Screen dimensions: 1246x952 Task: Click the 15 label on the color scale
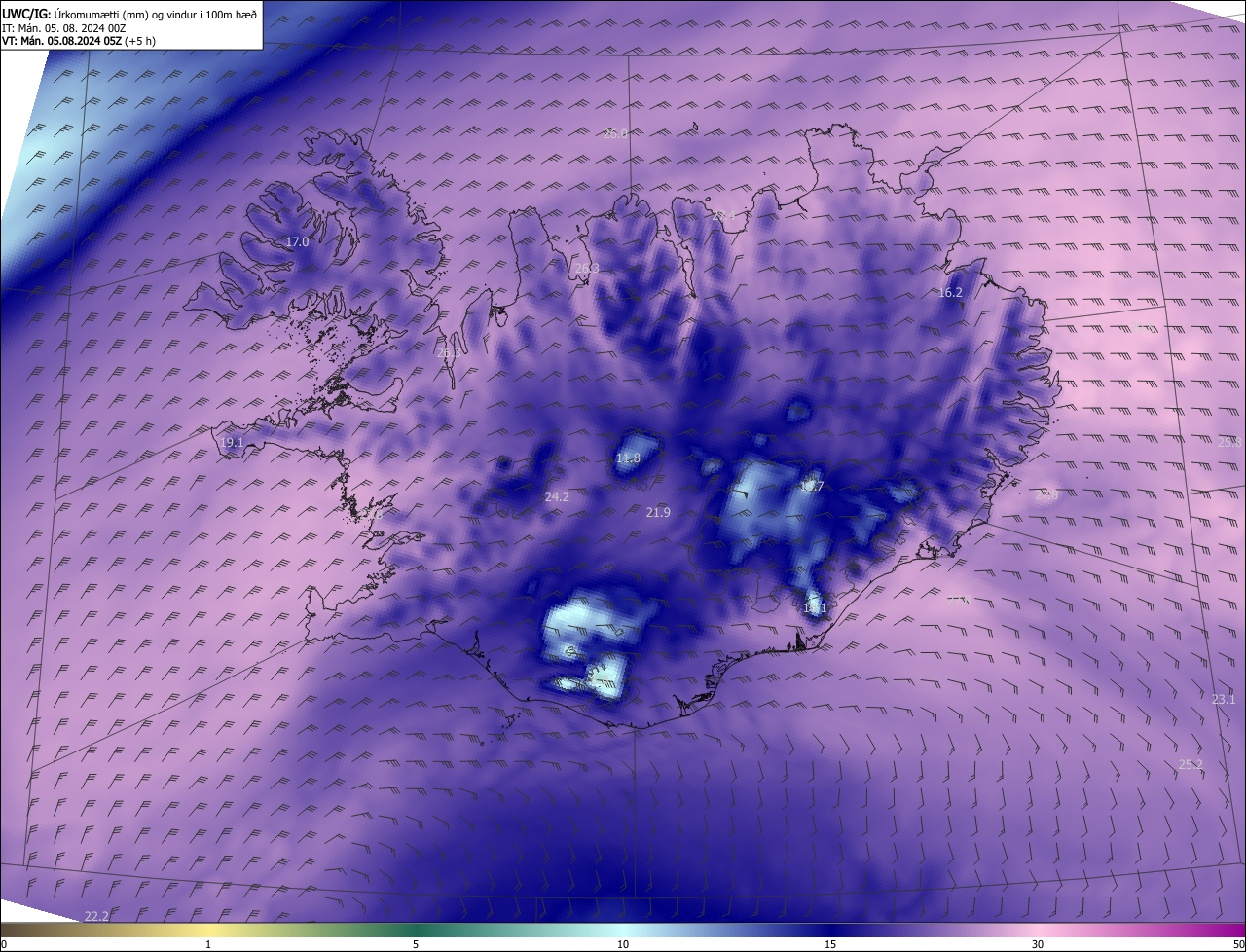click(830, 944)
